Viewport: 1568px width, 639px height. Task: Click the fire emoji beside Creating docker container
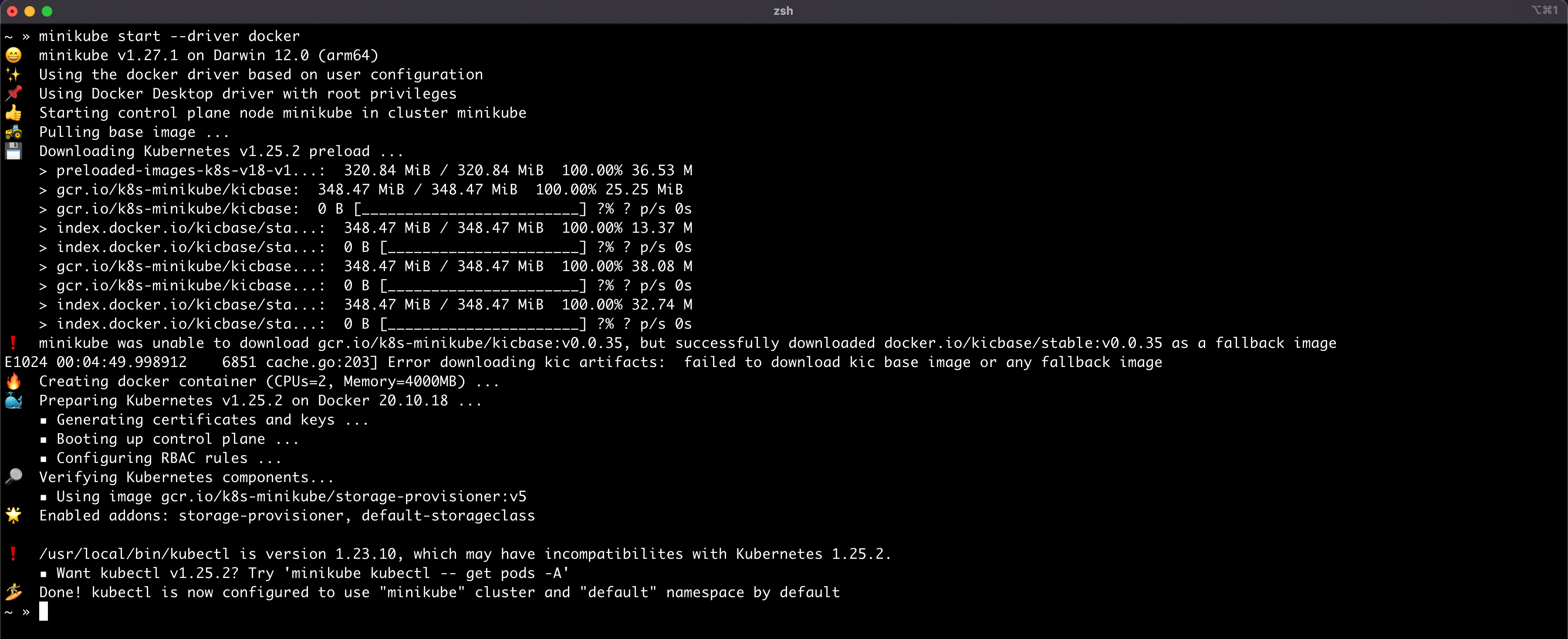point(14,381)
